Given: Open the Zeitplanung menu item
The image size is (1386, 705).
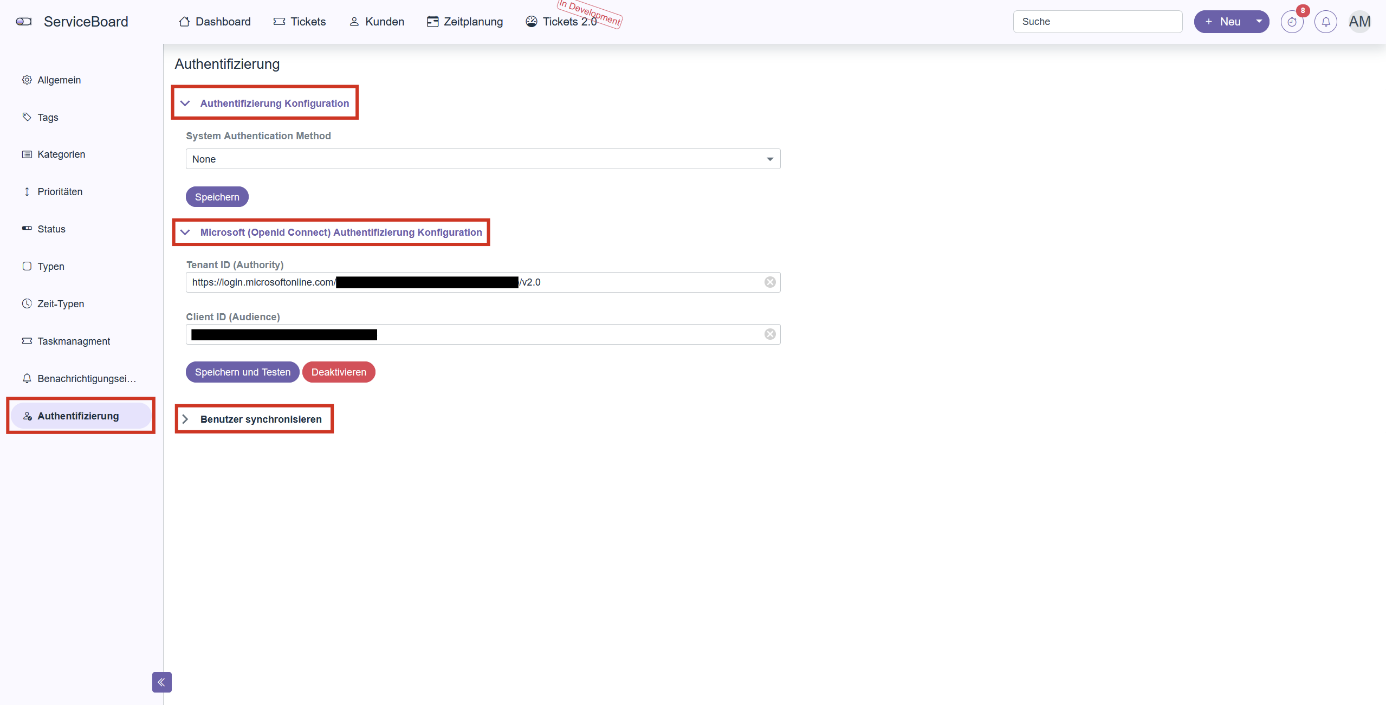Looking at the screenshot, I should click(x=465, y=22).
